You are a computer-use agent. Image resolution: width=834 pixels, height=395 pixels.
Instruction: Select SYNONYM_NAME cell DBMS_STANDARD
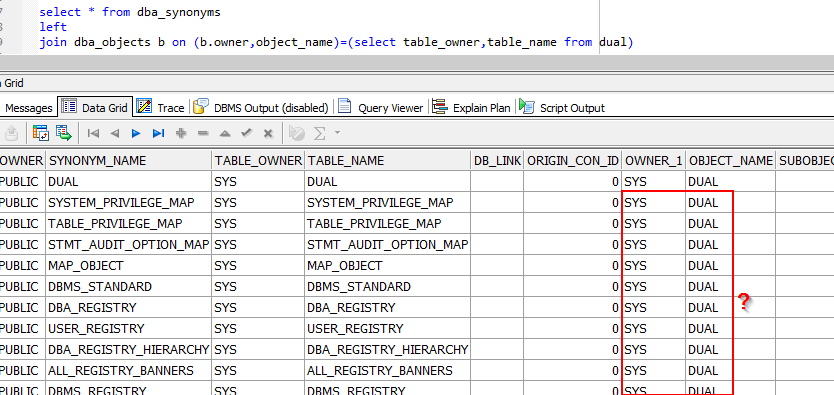pos(128,287)
